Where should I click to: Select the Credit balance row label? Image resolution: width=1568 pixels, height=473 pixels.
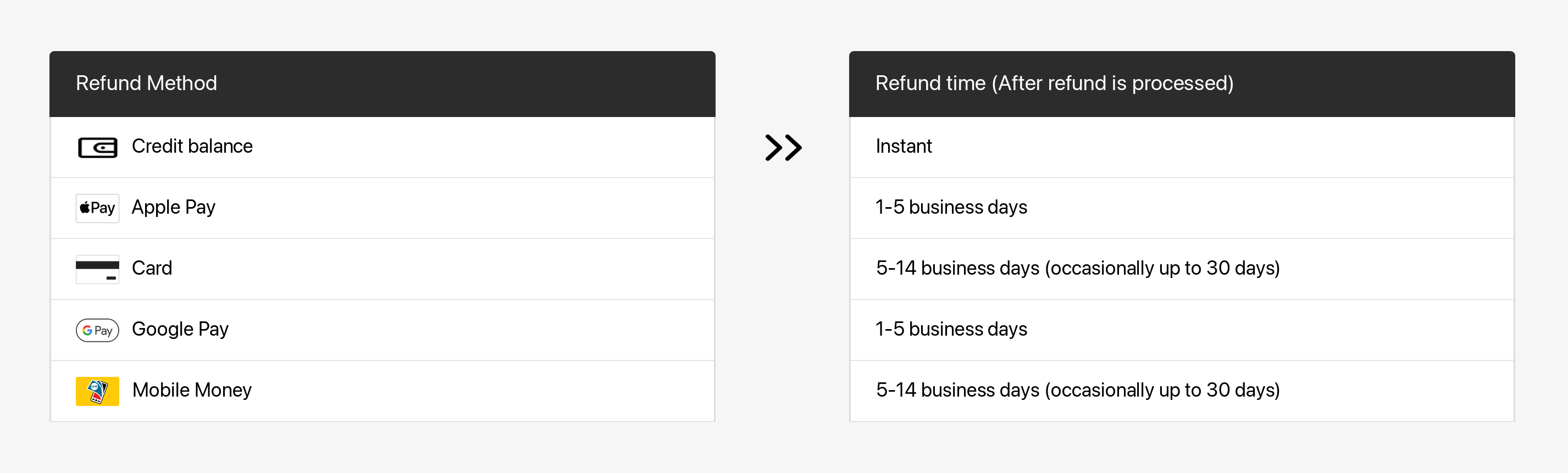pos(192,146)
